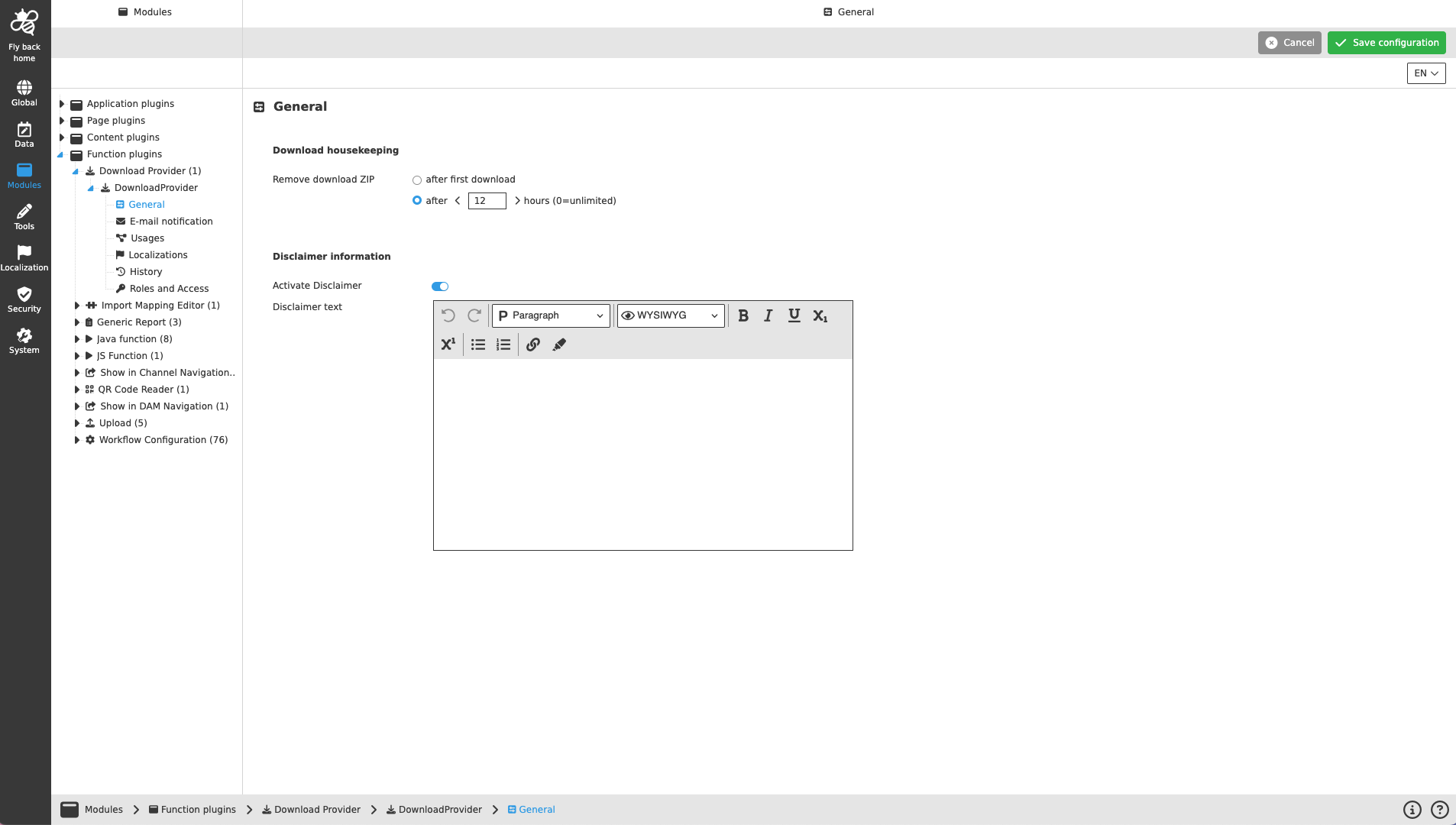The image size is (1456, 825).
Task: Open the help question mark at bottom right
Action: pyautogui.click(x=1439, y=809)
